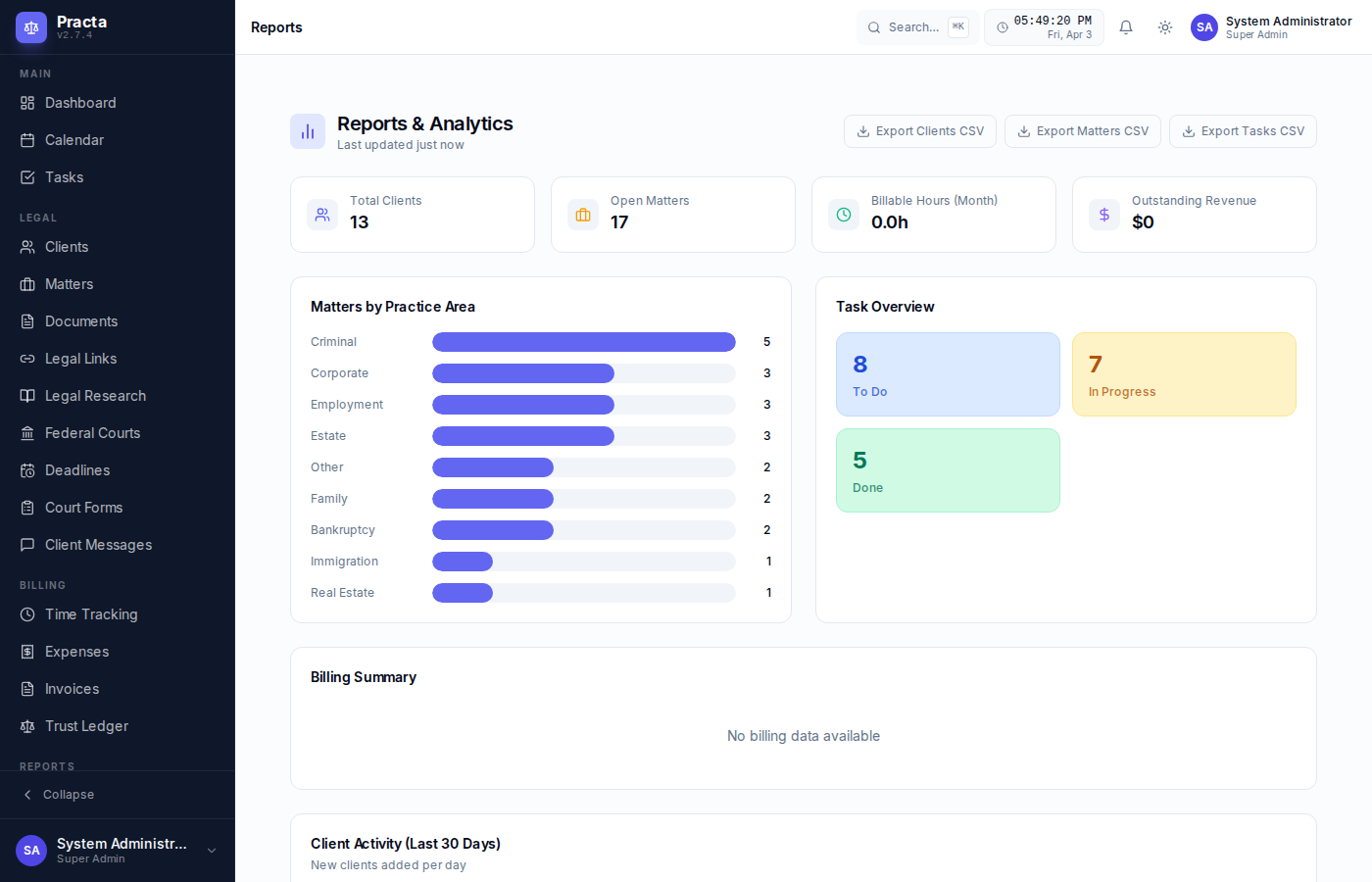
Task: Click the Federal Courts building icon
Action: (x=27, y=433)
